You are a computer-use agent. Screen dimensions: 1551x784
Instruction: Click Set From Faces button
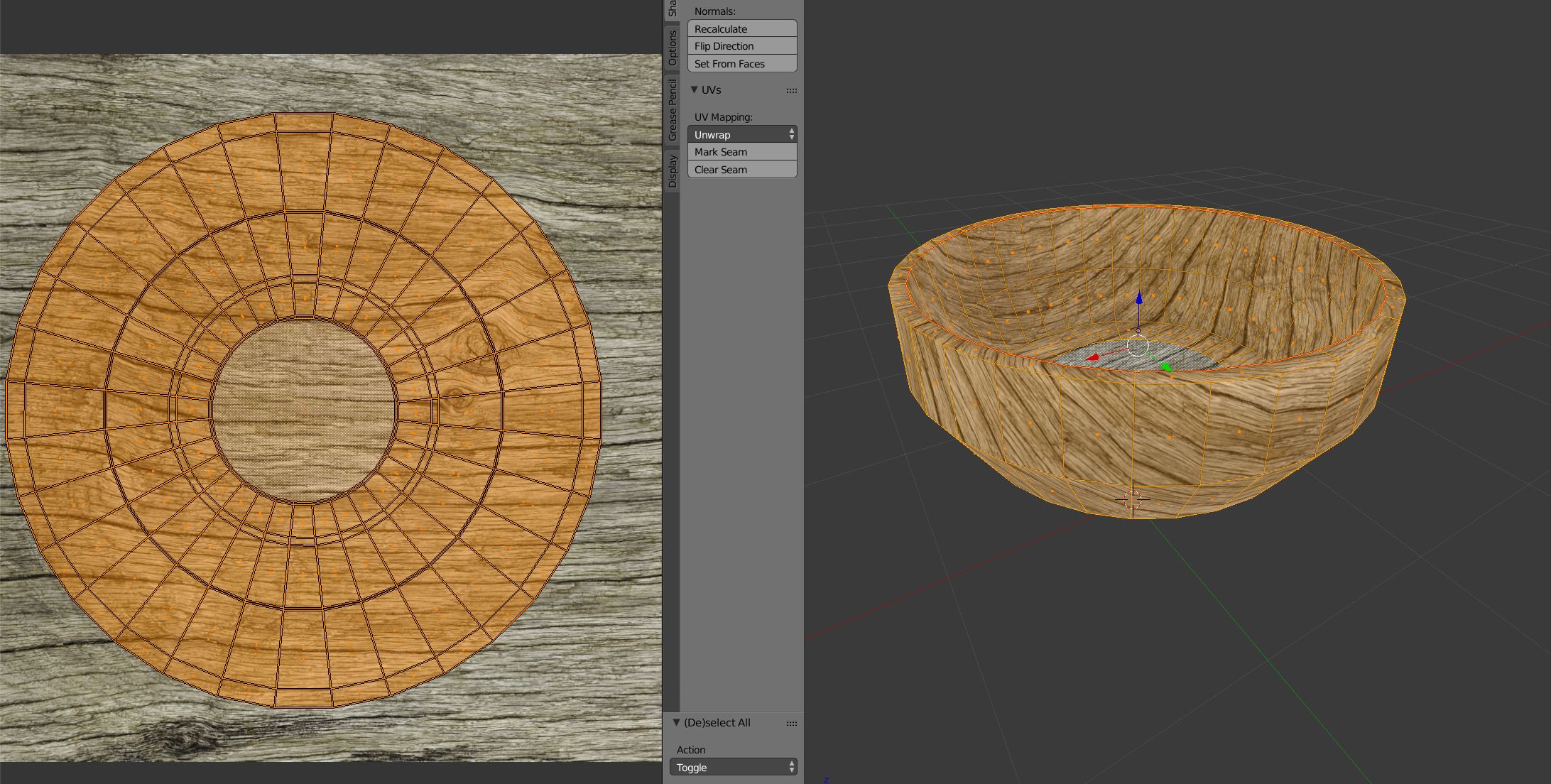[x=742, y=64]
